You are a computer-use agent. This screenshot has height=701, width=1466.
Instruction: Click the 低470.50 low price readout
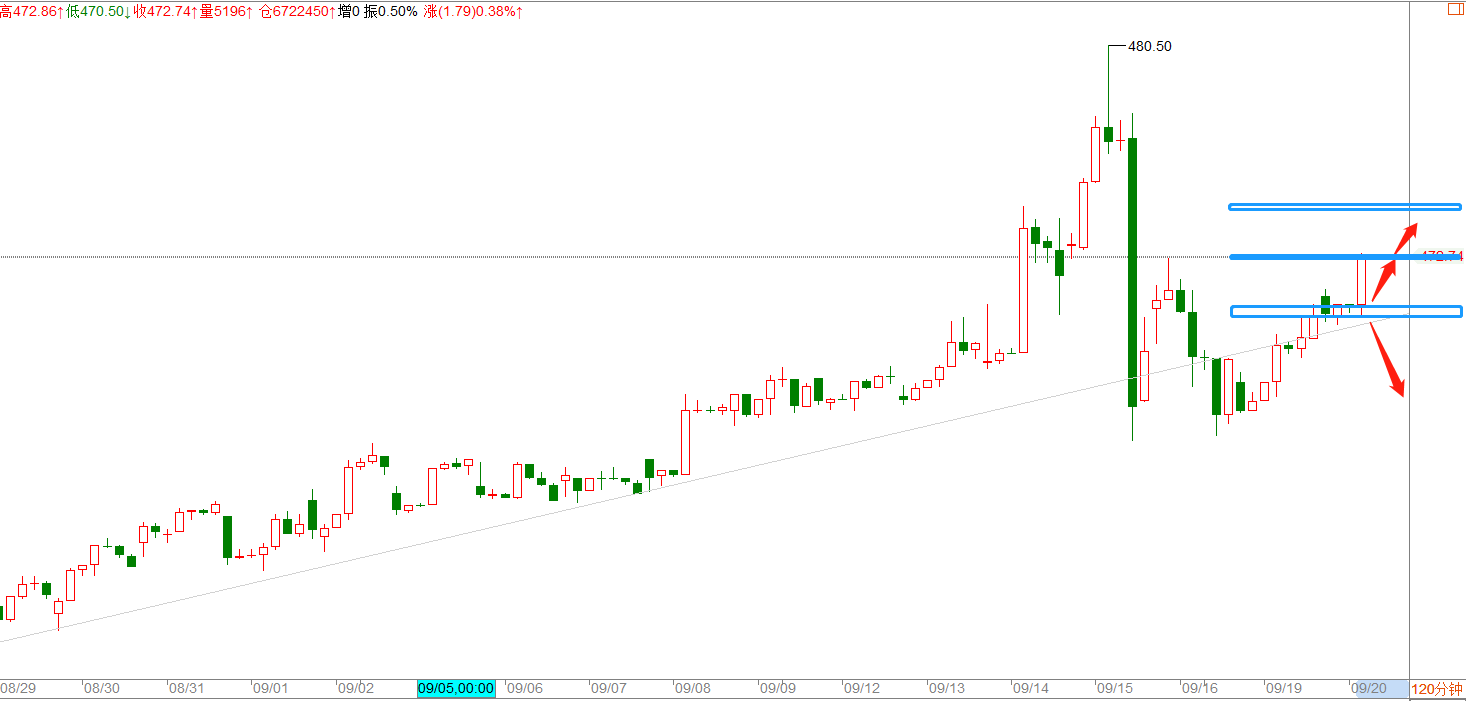[x=99, y=11]
